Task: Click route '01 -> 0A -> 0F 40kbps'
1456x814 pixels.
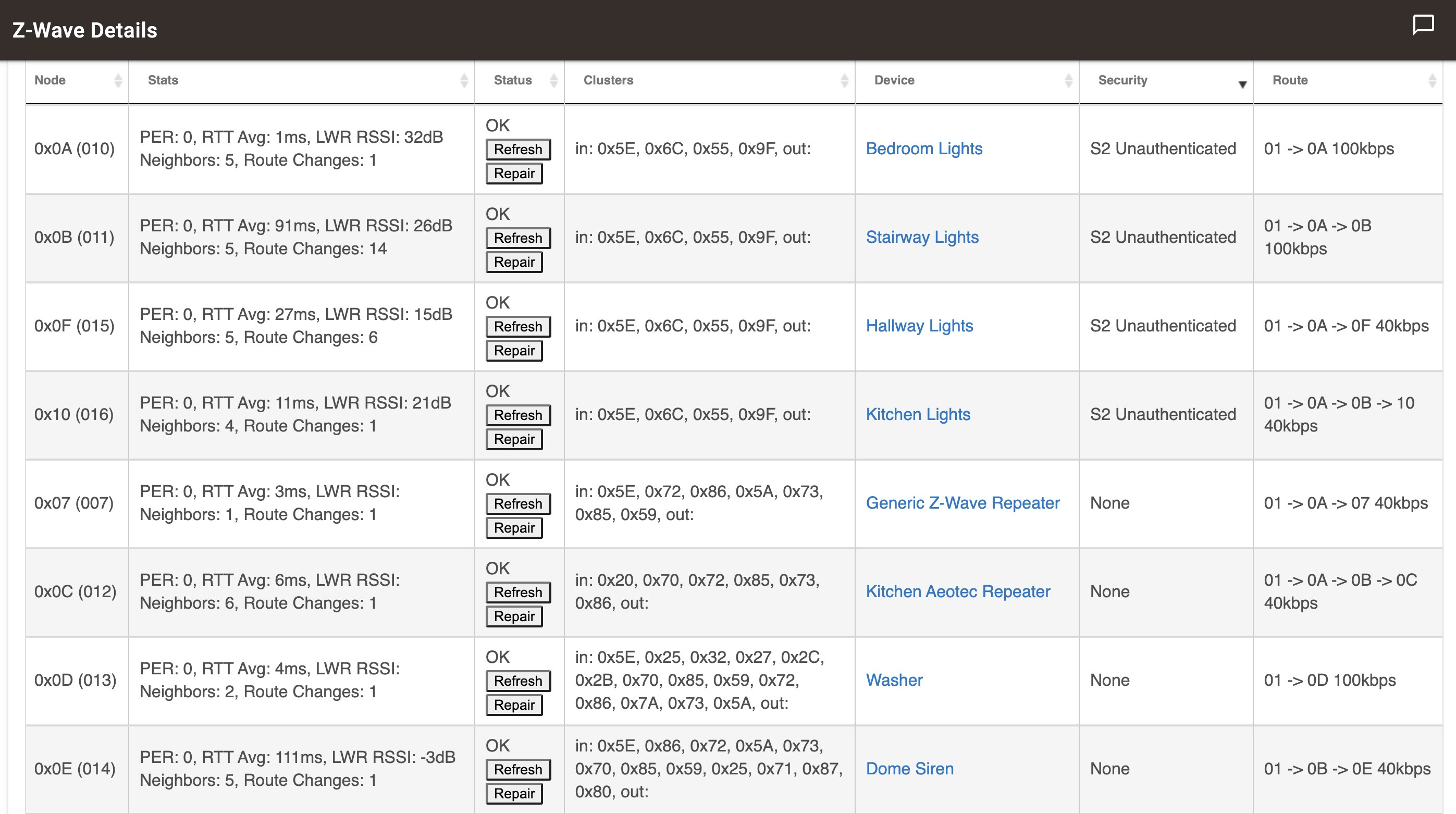Action: click(x=1347, y=326)
